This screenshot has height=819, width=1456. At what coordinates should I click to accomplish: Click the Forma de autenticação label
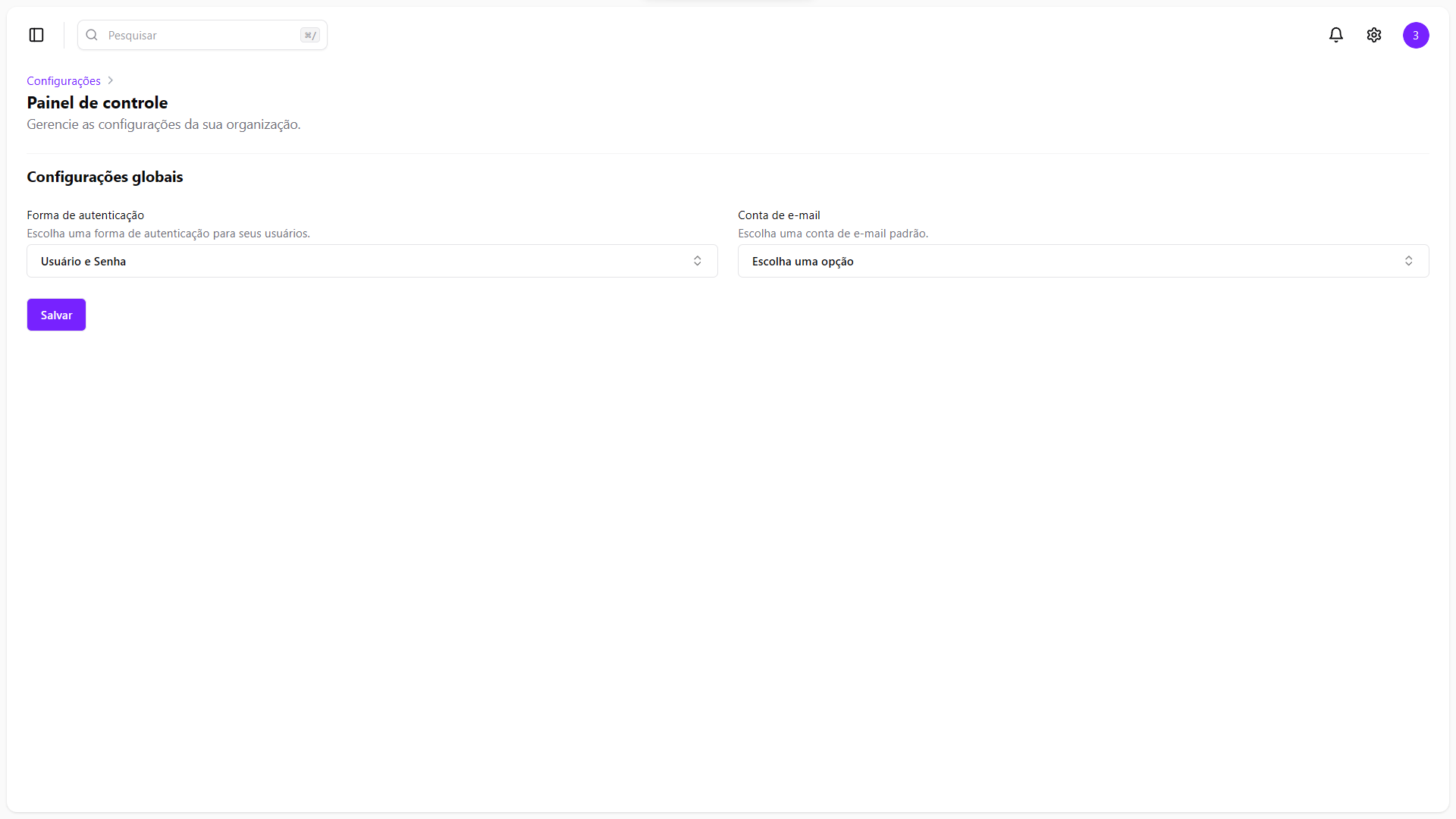point(85,215)
